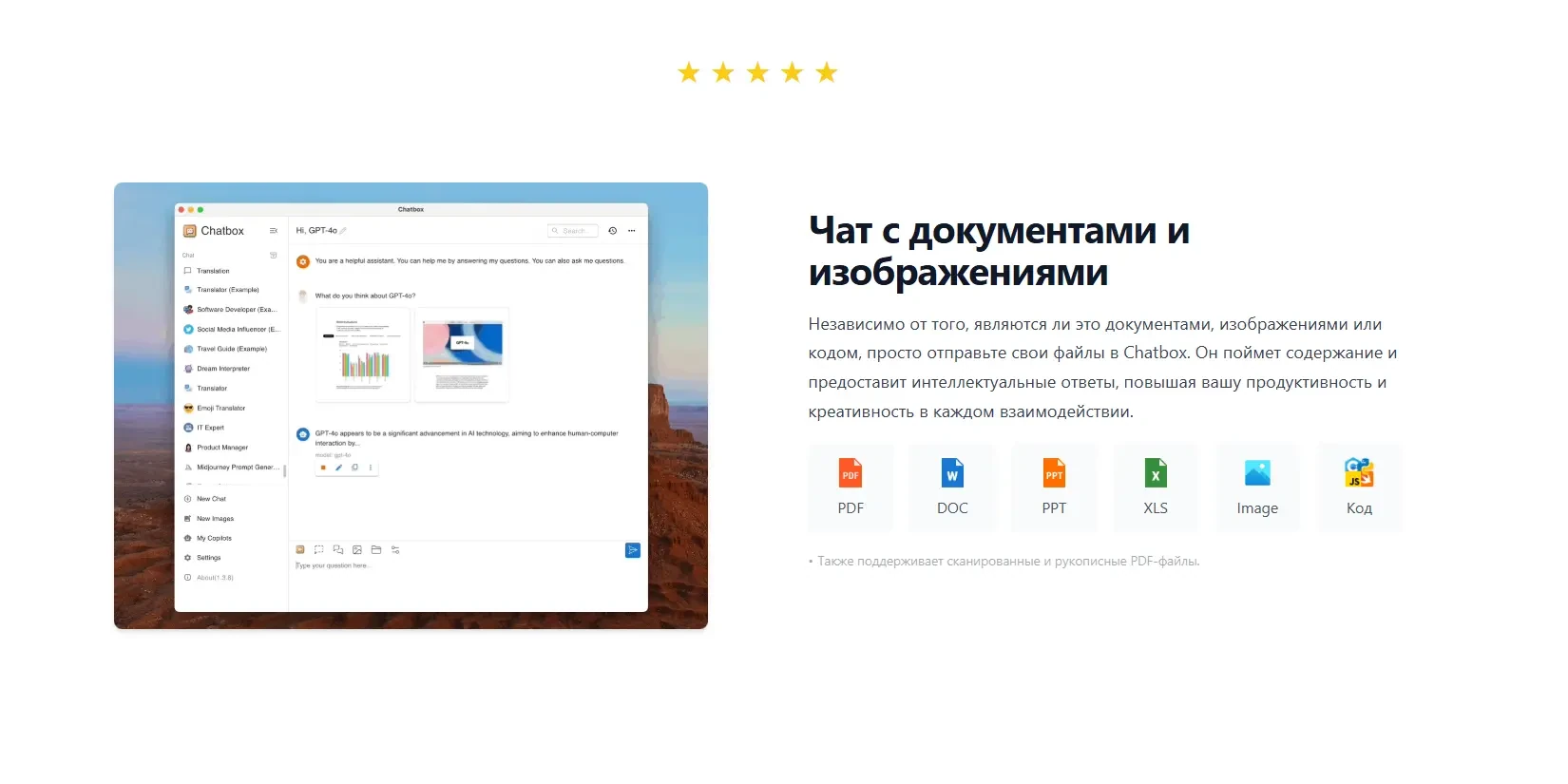Attach an image with the picture icon

(357, 549)
